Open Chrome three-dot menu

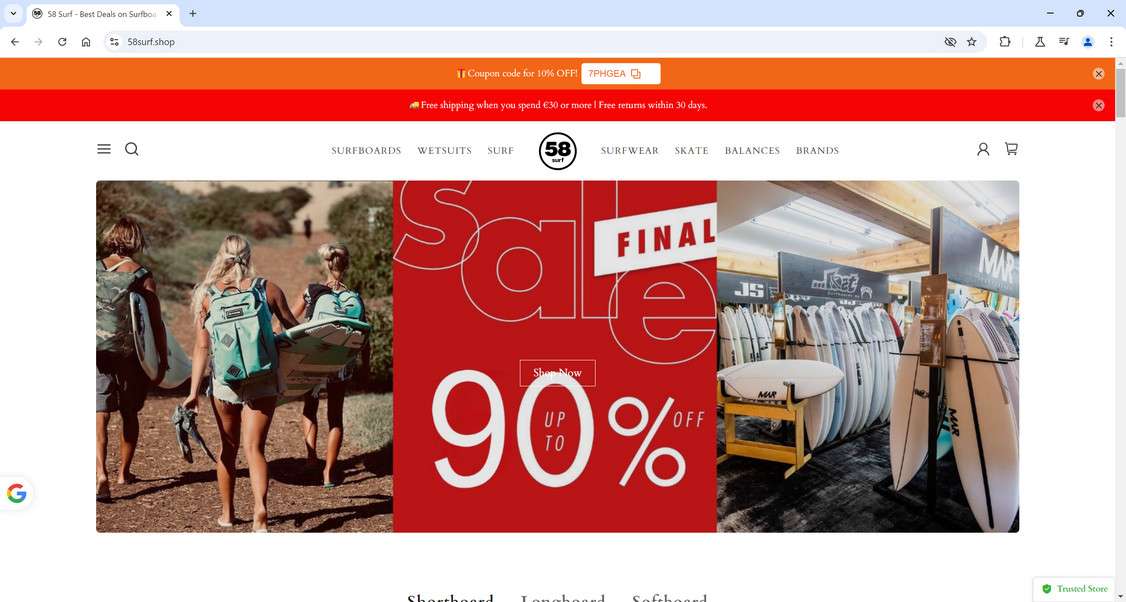(1111, 42)
